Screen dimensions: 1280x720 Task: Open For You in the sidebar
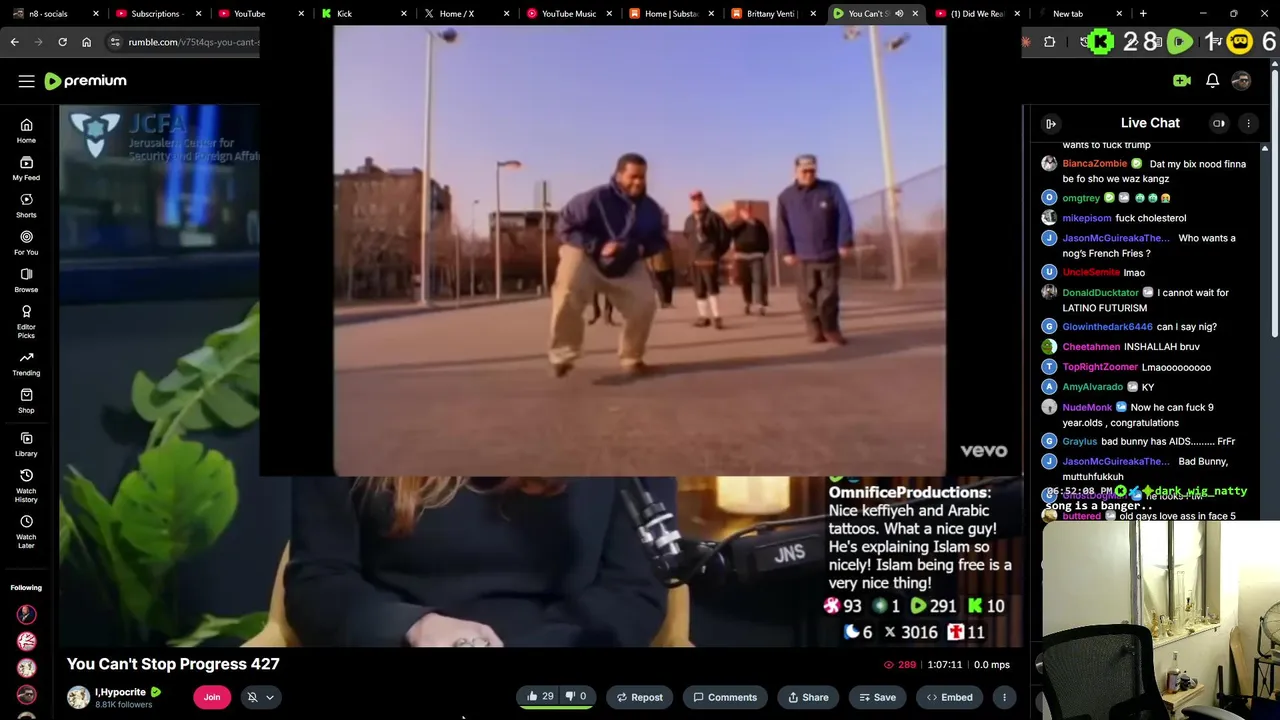(26, 243)
